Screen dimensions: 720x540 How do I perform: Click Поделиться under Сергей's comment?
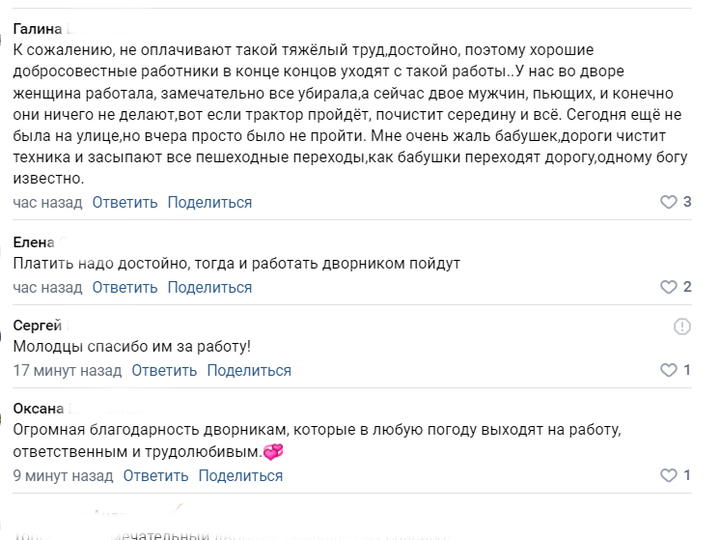tap(249, 371)
